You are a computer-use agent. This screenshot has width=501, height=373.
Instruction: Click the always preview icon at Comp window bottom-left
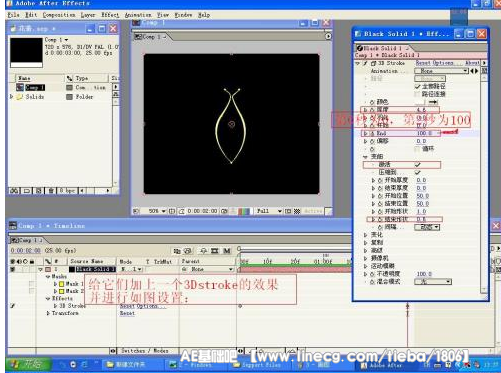pos(136,211)
